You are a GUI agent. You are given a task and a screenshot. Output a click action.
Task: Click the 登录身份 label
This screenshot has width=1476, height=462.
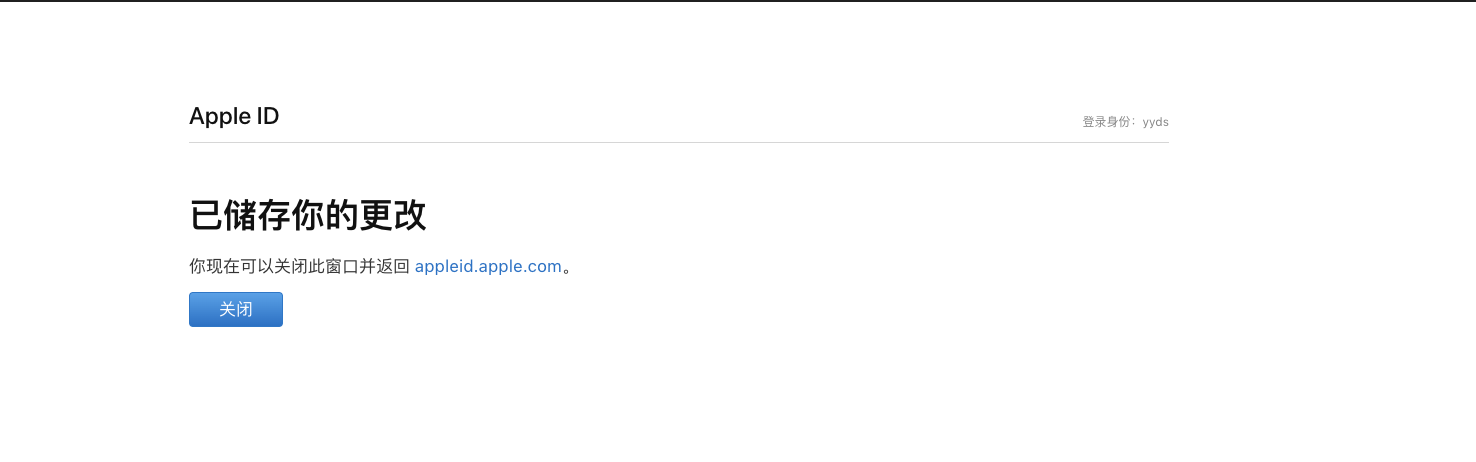pos(1107,122)
